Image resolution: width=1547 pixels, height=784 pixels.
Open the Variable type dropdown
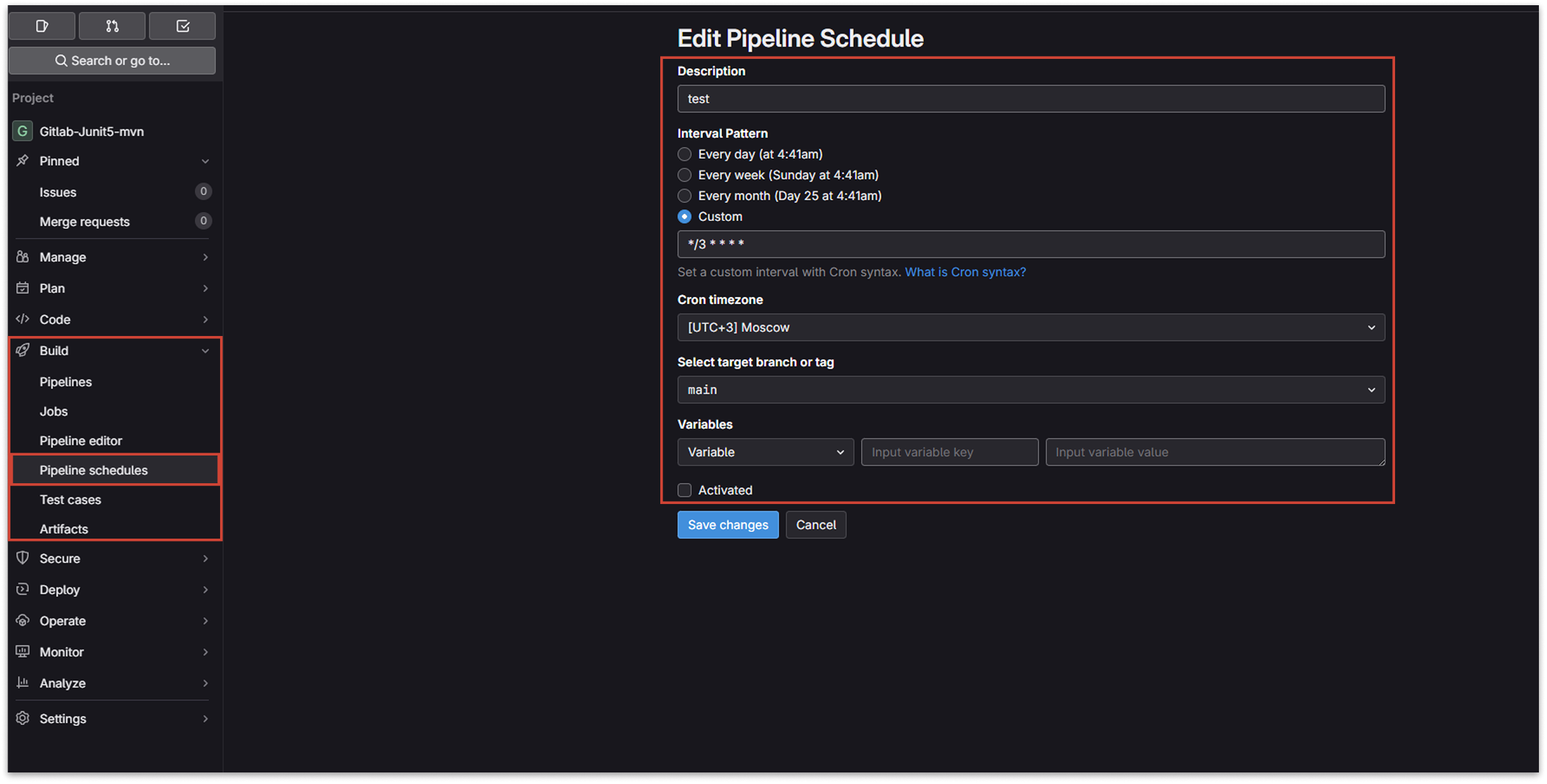pos(765,452)
